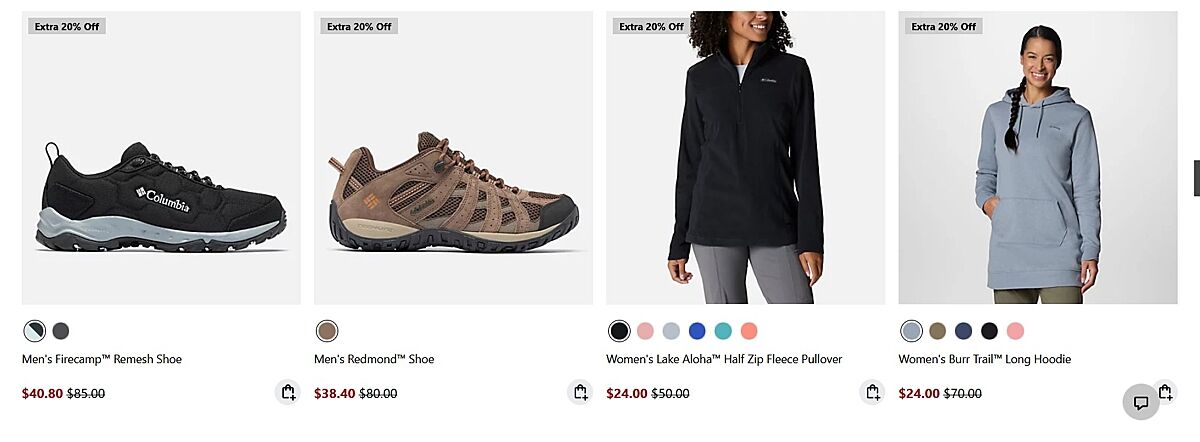Open Men's Firecamp™ Remesh Shoe product link
The width and height of the screenshot is (1200, 442).
point(102,359)
